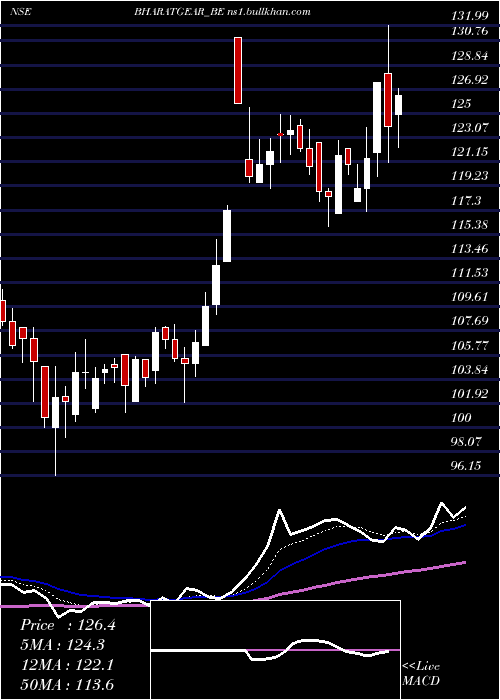Click the 128.84 price axis label

468,57
